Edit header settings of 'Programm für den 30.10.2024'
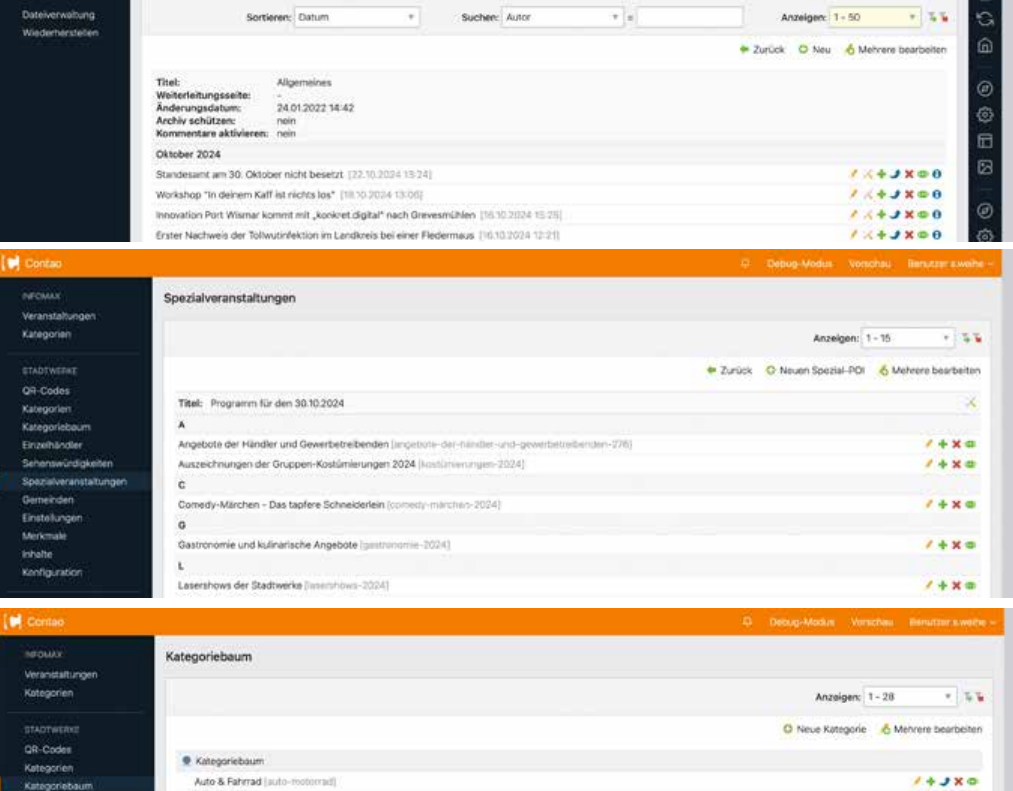Viewport: 1013px width, 791px height. (x=967, y=401)
